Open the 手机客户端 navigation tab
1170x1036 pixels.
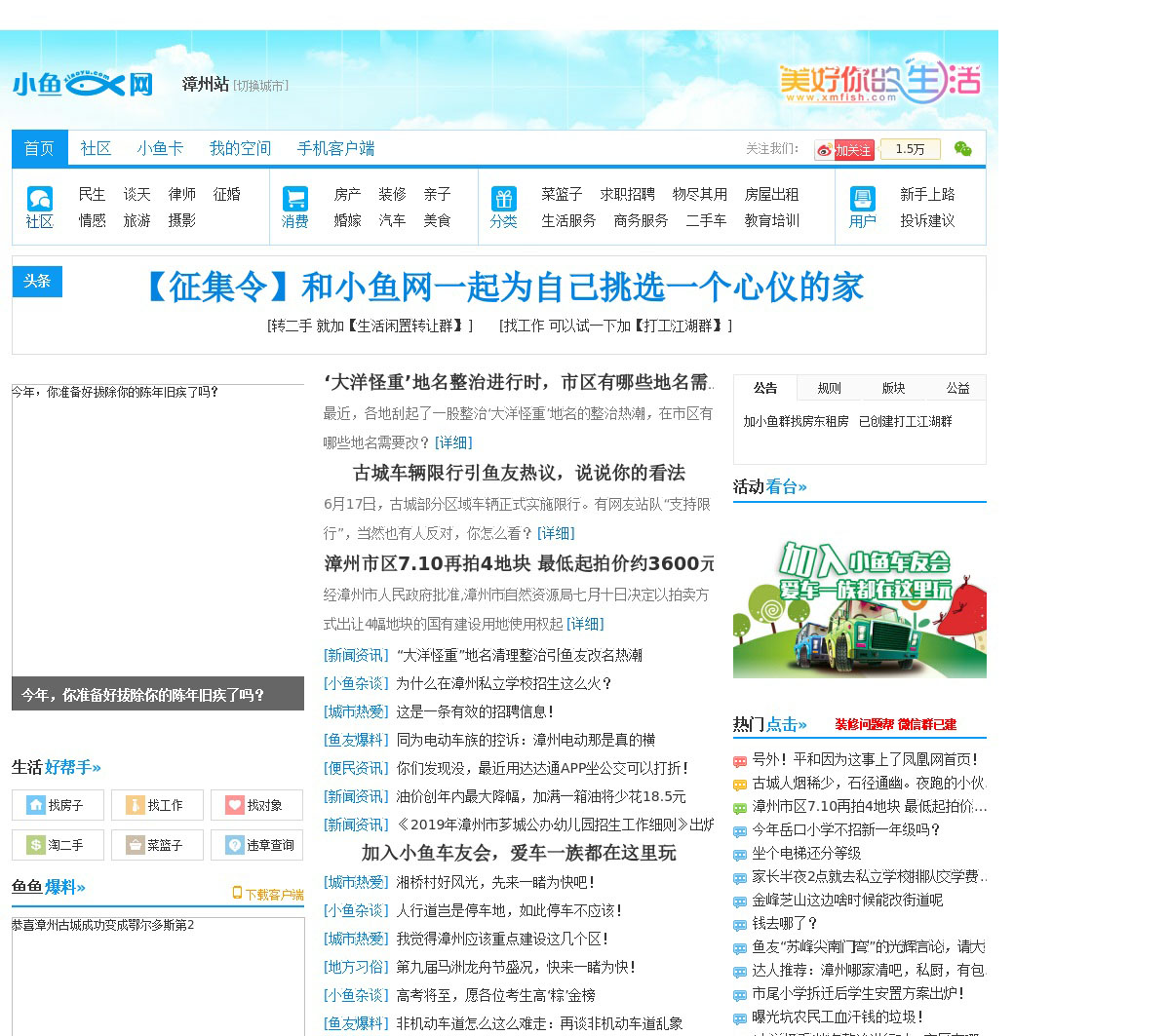(x=335, y=148)
